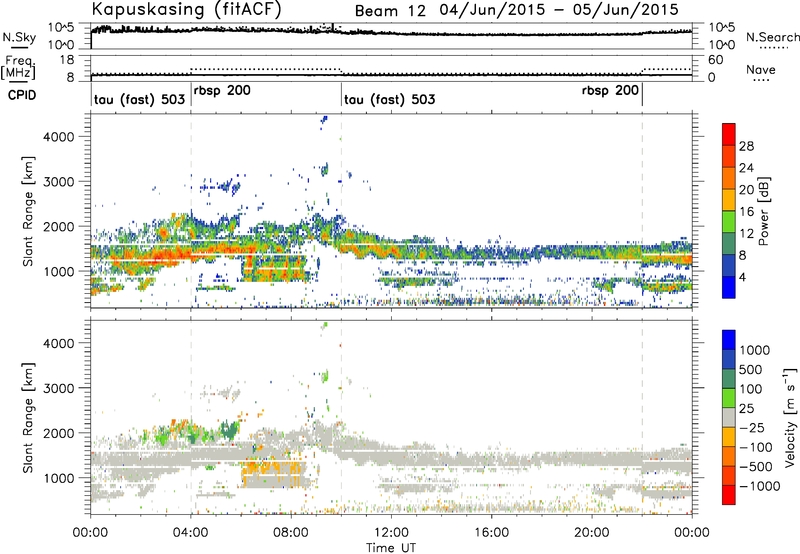Pick the yellow-orange segment of the Power color bar
Image resolution: width=800 pixels, height=554 pixels.
[729, 200]
